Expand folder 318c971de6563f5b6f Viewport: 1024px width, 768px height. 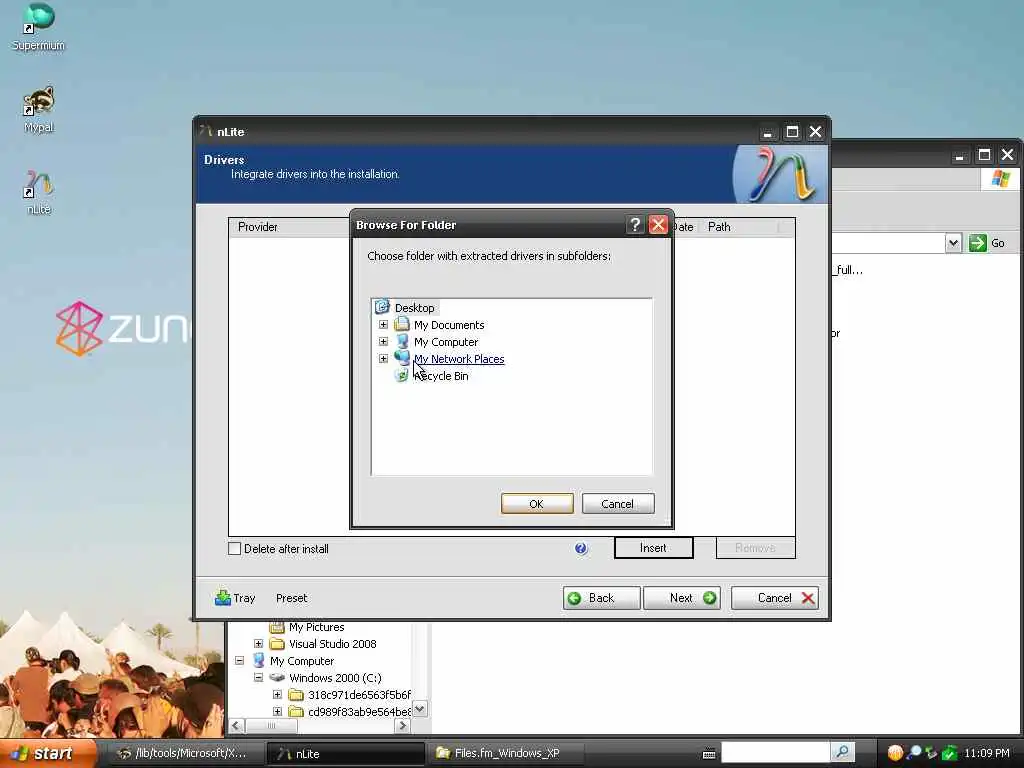278,695
